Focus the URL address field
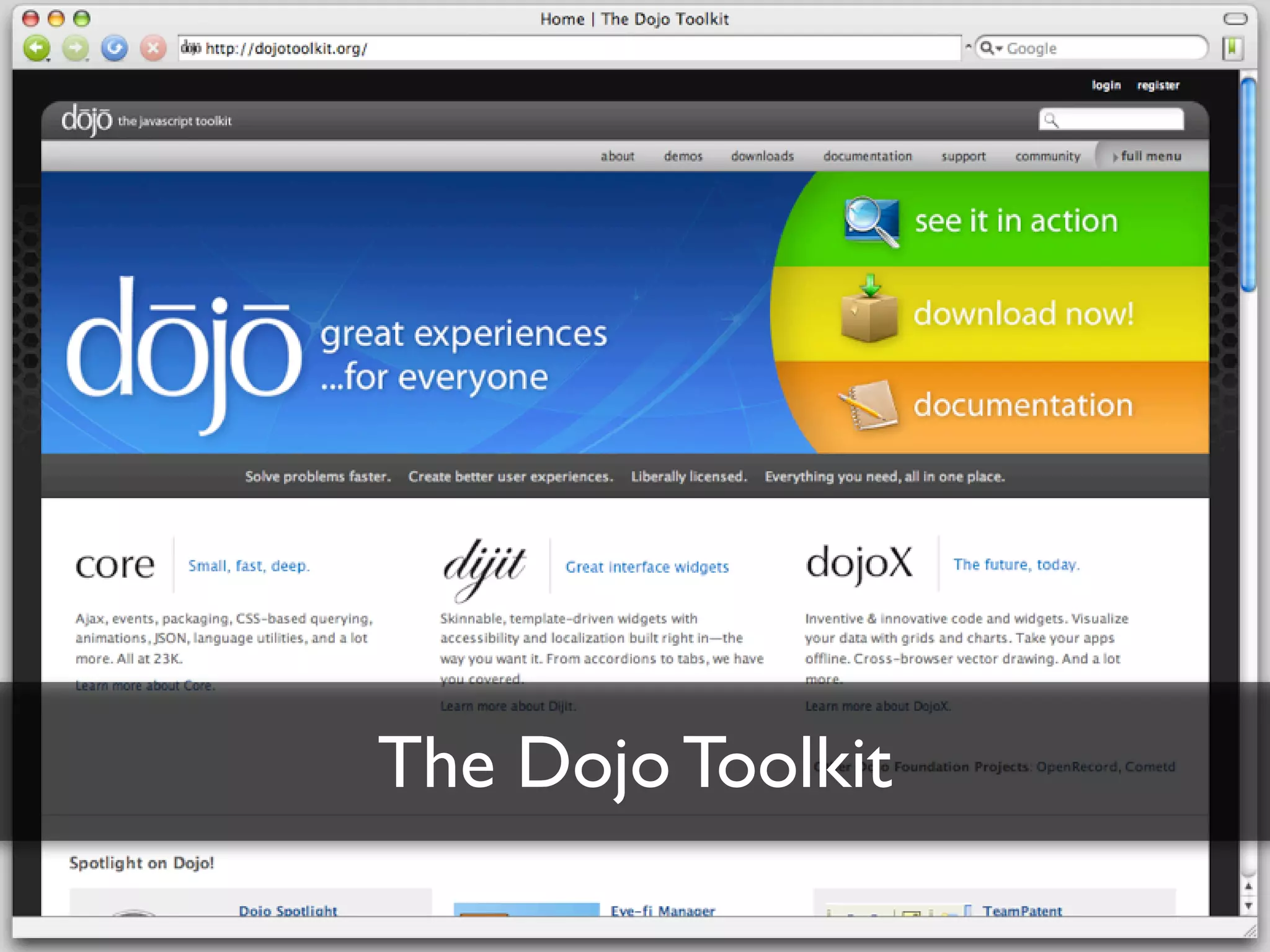 (x=569, y=48)
